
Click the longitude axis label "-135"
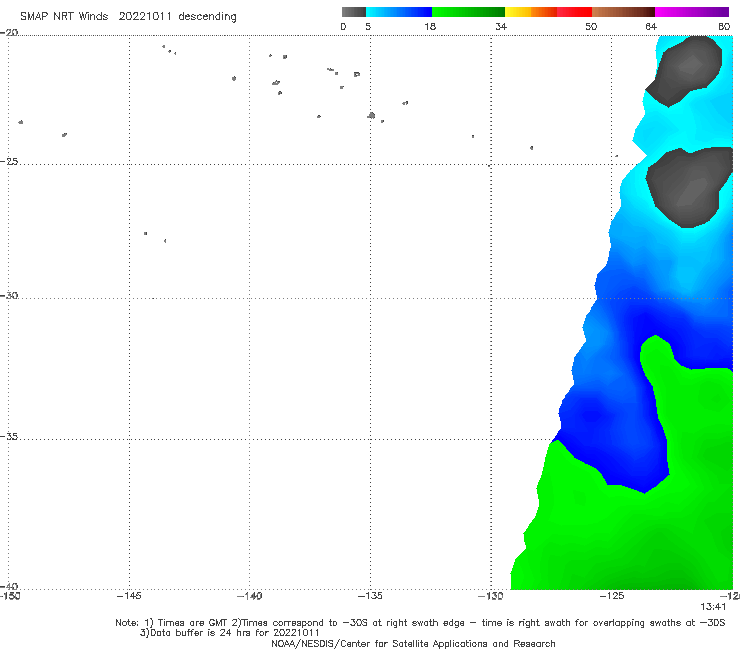(370, 596)
